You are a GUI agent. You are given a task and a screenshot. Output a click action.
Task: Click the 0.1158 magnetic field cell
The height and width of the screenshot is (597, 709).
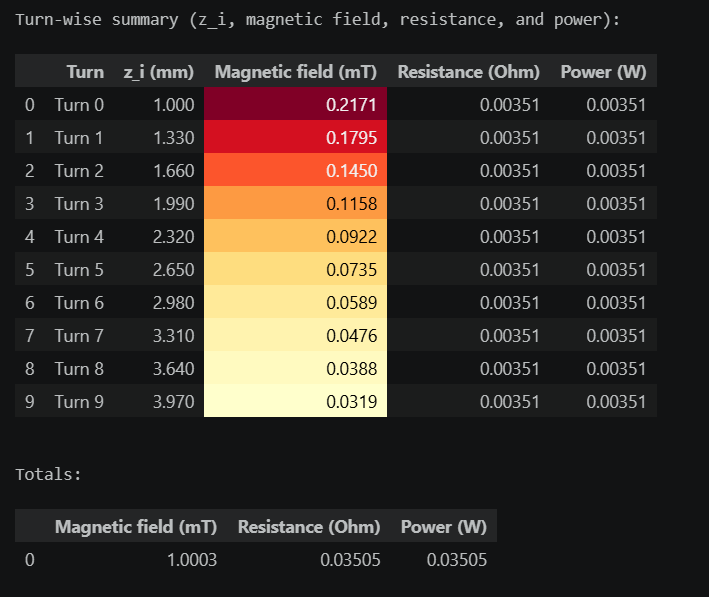click(x=295, y=203)
